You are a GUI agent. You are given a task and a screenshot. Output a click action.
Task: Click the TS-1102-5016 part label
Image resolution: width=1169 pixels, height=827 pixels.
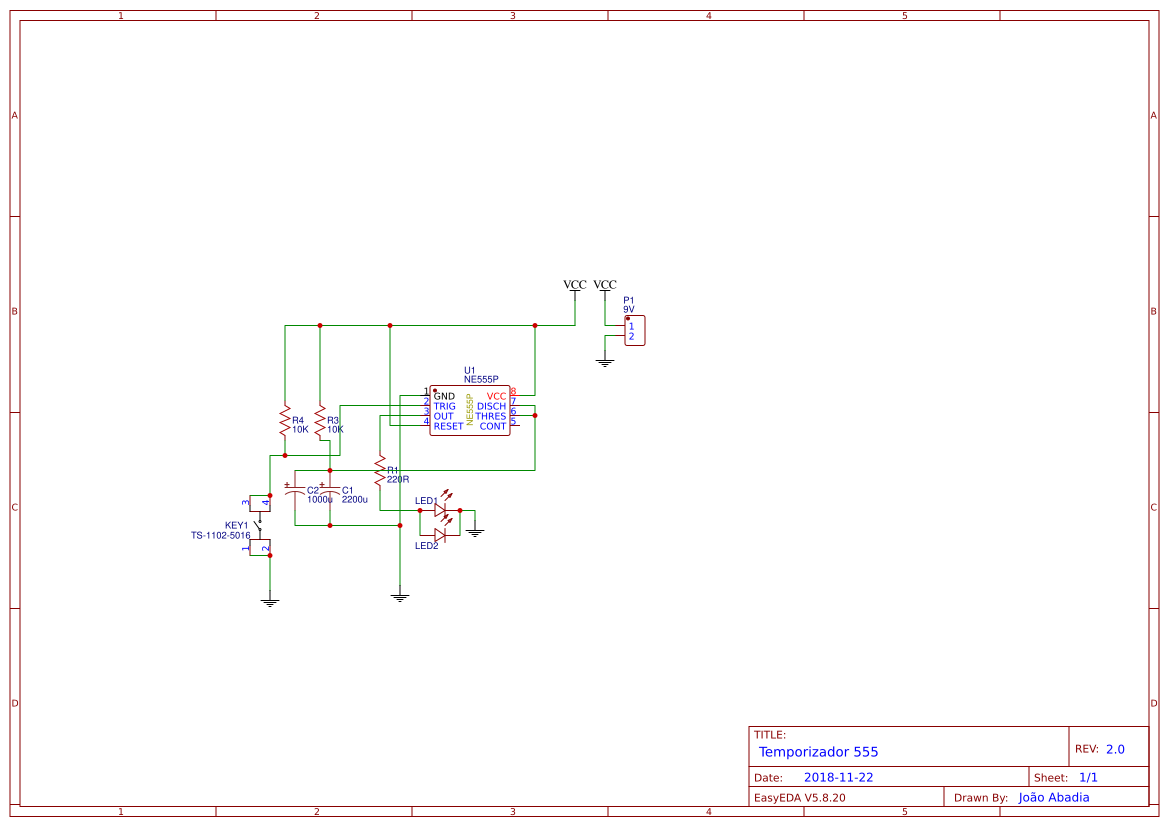tap(221, 535)
